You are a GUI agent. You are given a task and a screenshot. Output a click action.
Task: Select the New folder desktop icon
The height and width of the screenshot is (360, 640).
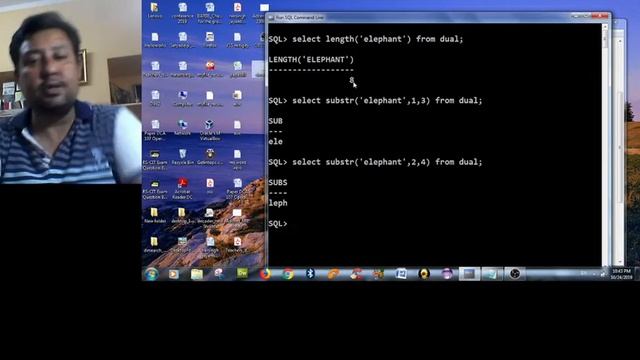click(x=155, y=215)
